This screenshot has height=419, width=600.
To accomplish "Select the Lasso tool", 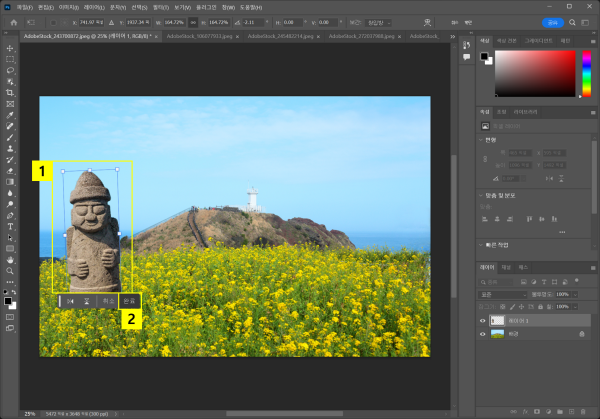I will tap(9, 71).
